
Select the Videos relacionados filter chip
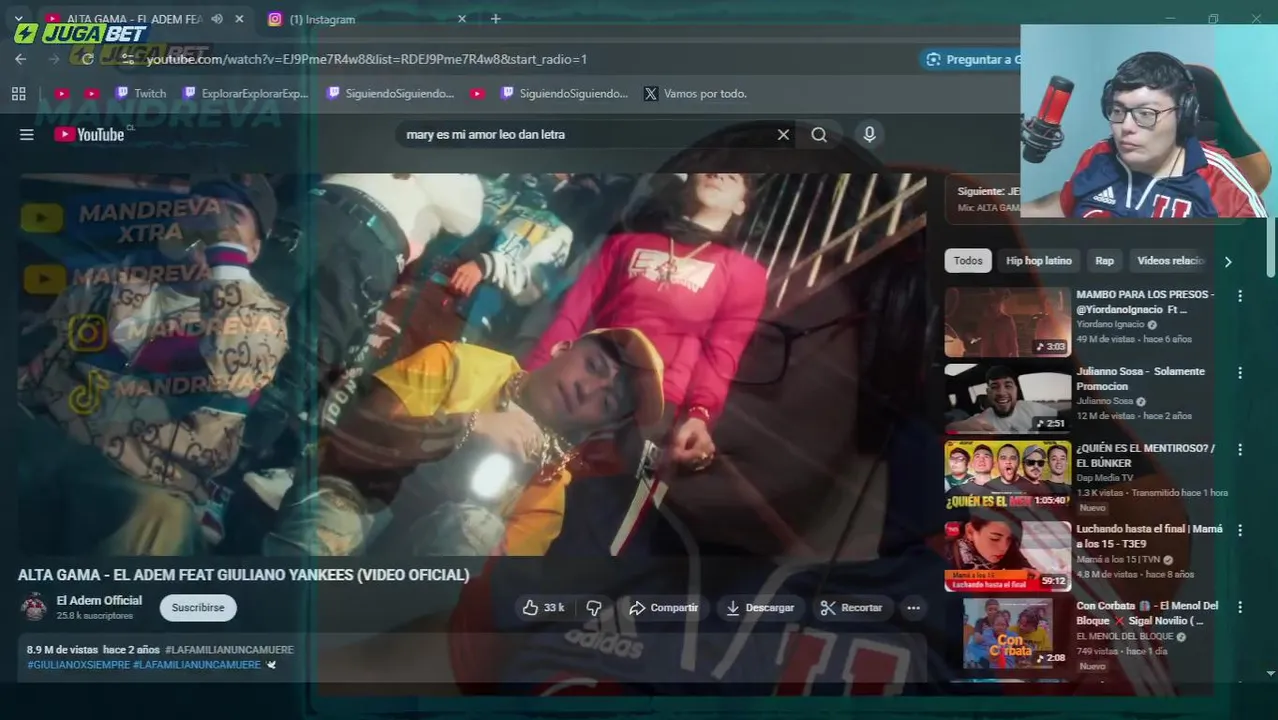coord(1170,260)
